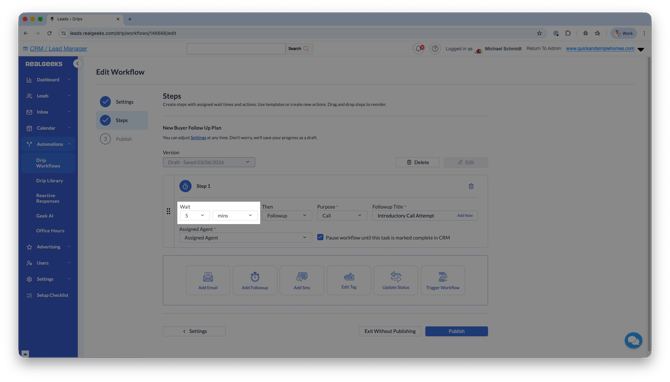Click the bottom-left sidebar collapse icon
The image size is (670, 382).
(25, 353)
